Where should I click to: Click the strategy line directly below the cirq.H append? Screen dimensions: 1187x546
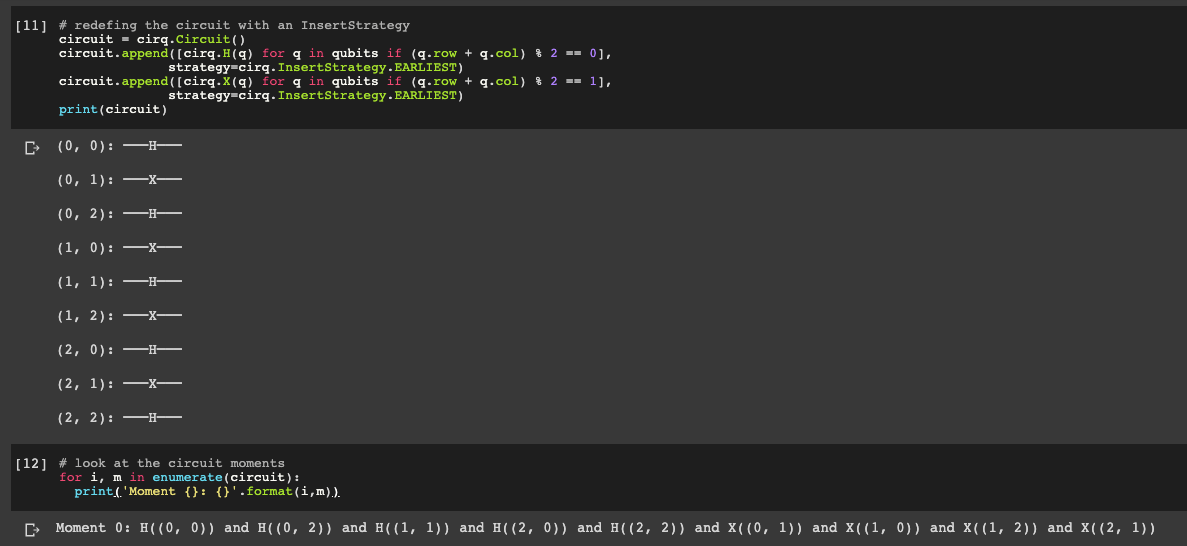315,67
